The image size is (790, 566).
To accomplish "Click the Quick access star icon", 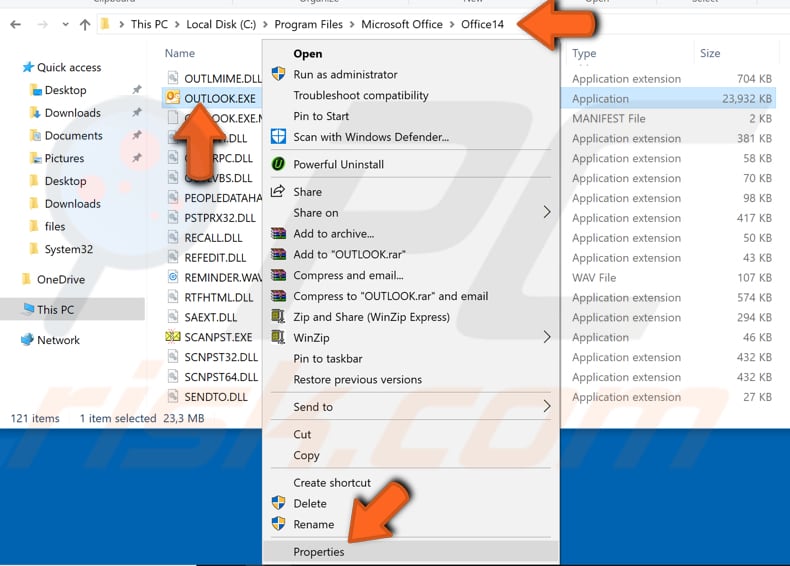I will click(x=28, y=67).
